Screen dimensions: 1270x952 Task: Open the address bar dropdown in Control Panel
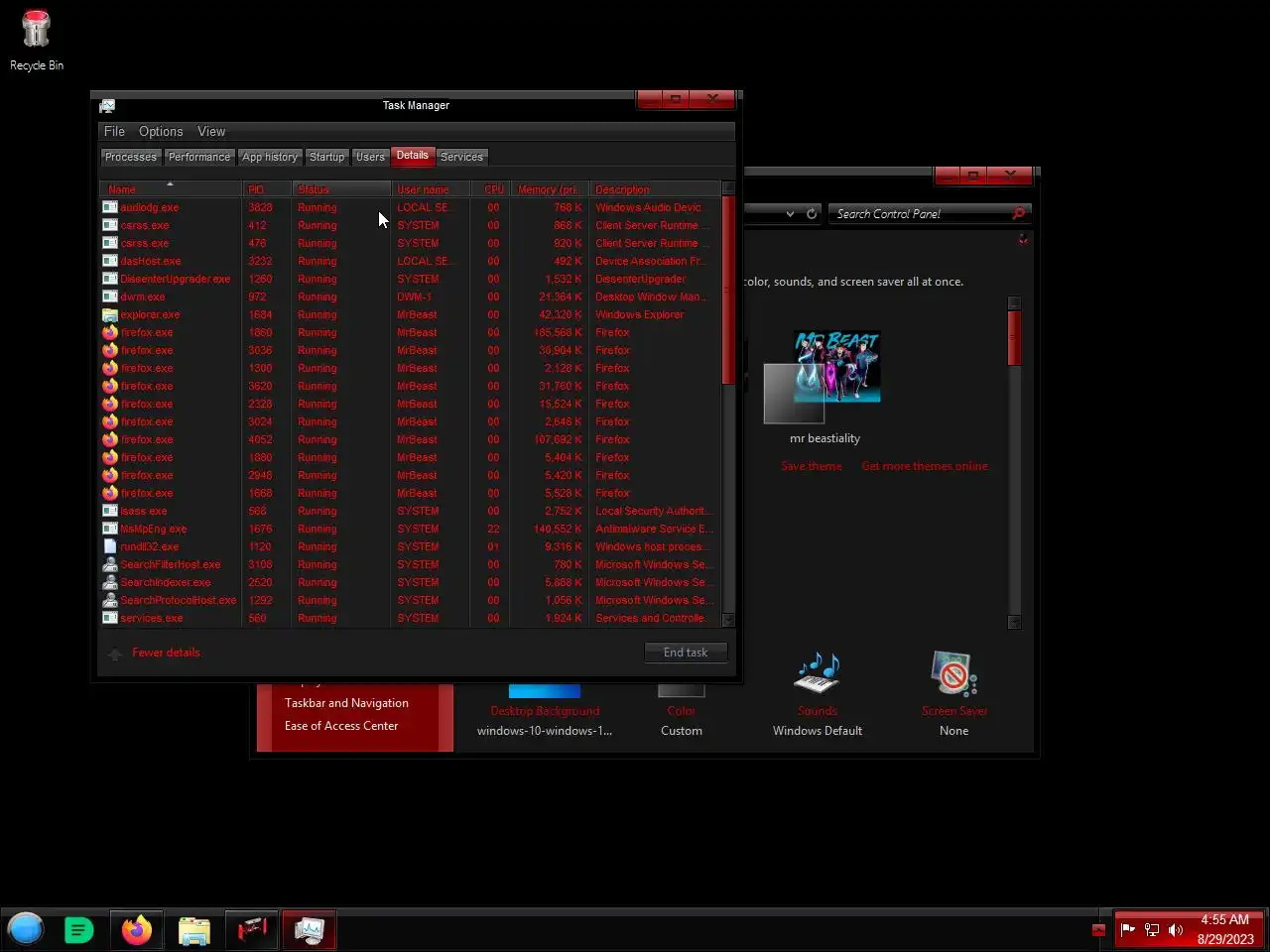pyautogui.click(x=790, y=213)
